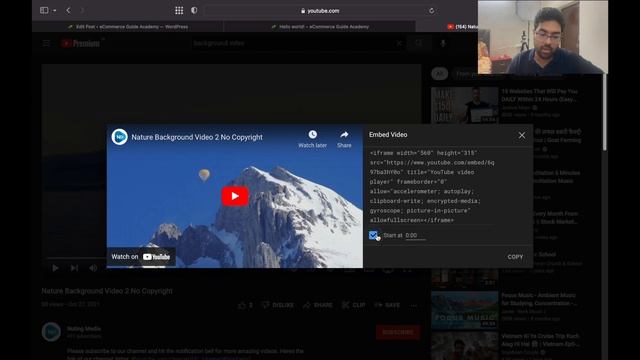Reload the page with refresh icon
The image size is (640, 360).
[431, 11]
